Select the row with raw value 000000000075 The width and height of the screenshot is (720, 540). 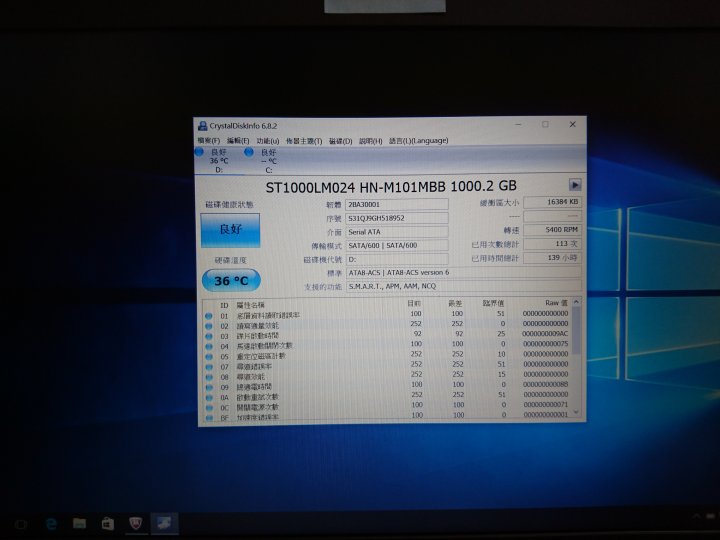click(387, 344)
